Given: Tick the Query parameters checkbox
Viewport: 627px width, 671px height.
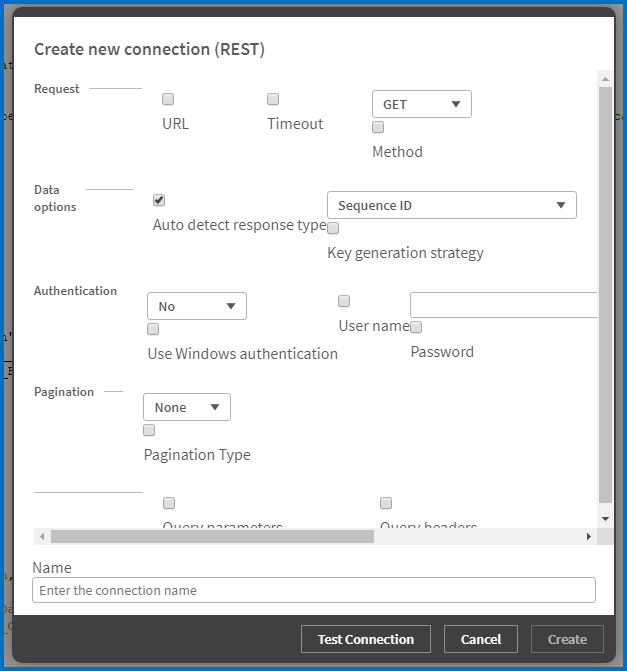Looking at the screenshot, I should click(x=169, y=503).
